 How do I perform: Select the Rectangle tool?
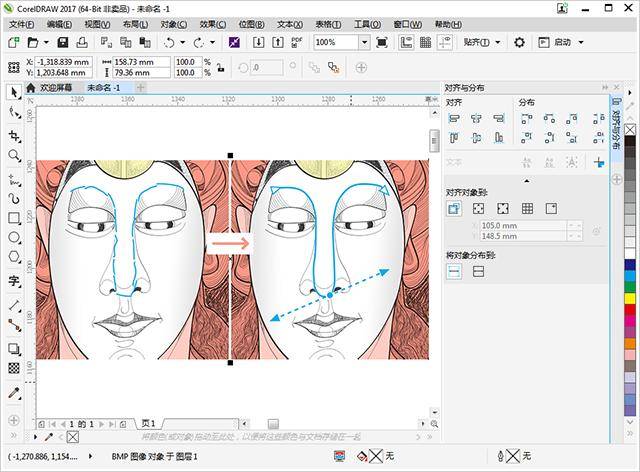click(x=14, y=218)
